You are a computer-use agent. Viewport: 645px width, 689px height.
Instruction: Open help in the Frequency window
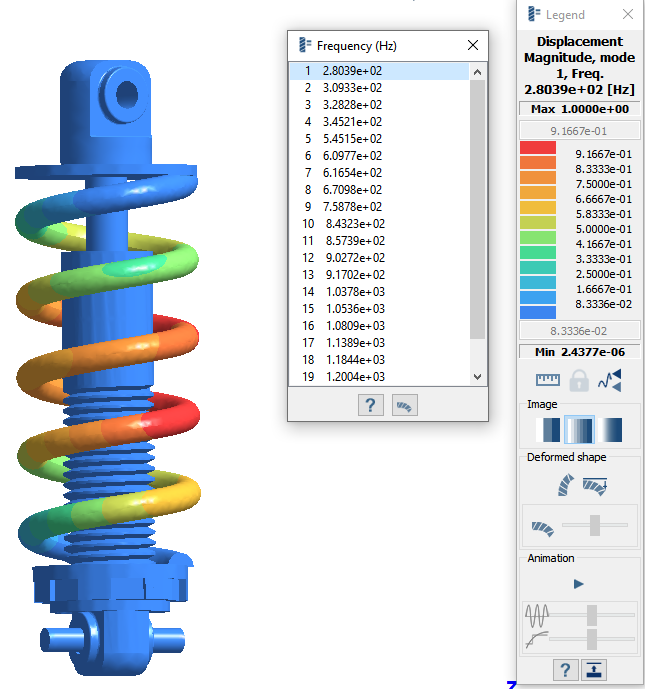pos(371,405)
